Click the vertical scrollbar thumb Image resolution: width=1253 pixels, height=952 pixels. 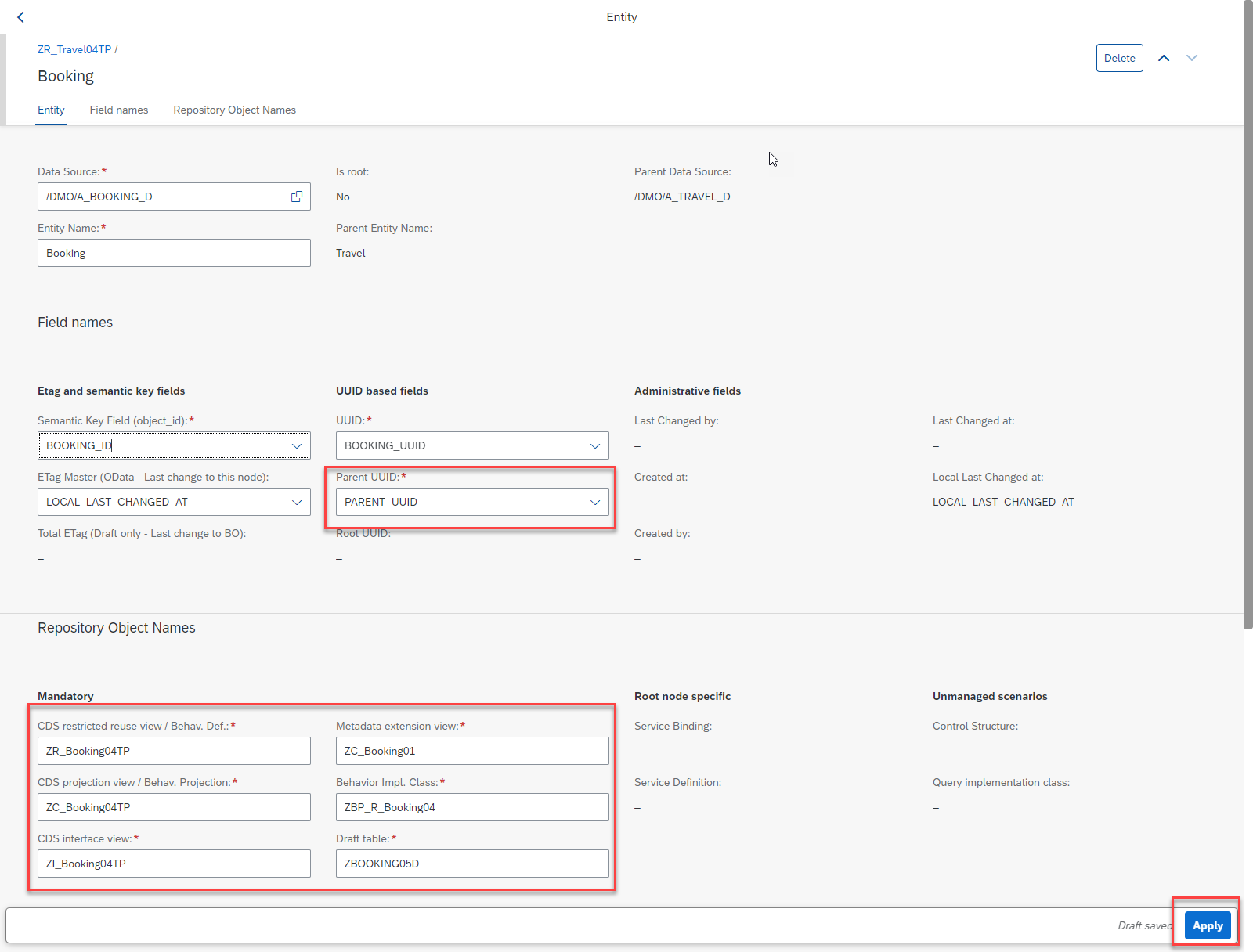1248,313
